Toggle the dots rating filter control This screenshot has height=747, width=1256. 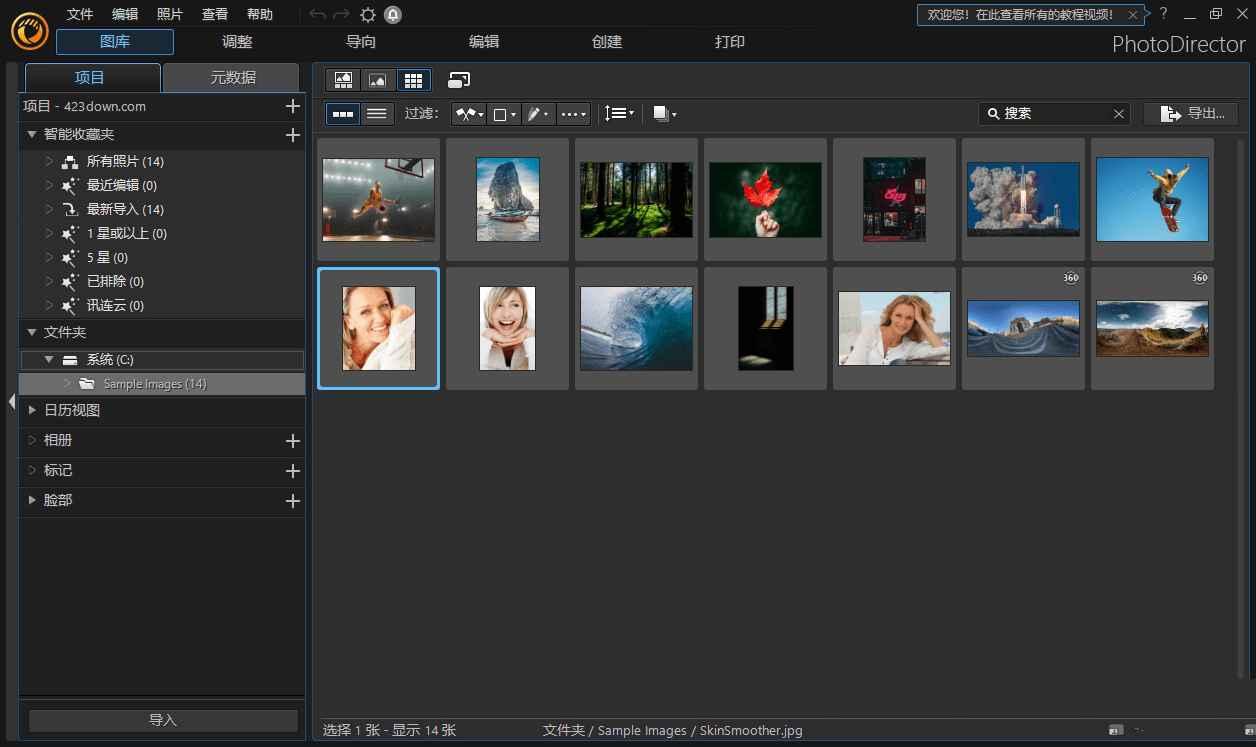pos(571,113)
